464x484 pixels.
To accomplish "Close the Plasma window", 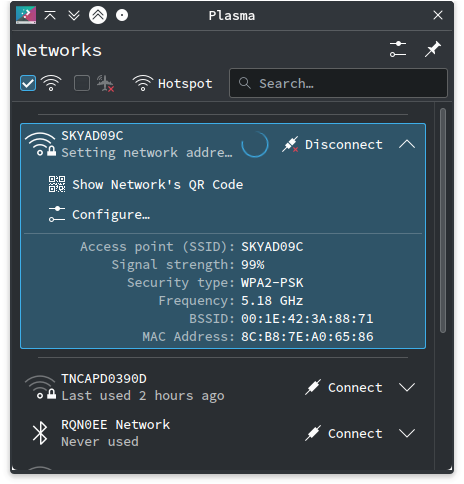I will click(x=438, y=15).
